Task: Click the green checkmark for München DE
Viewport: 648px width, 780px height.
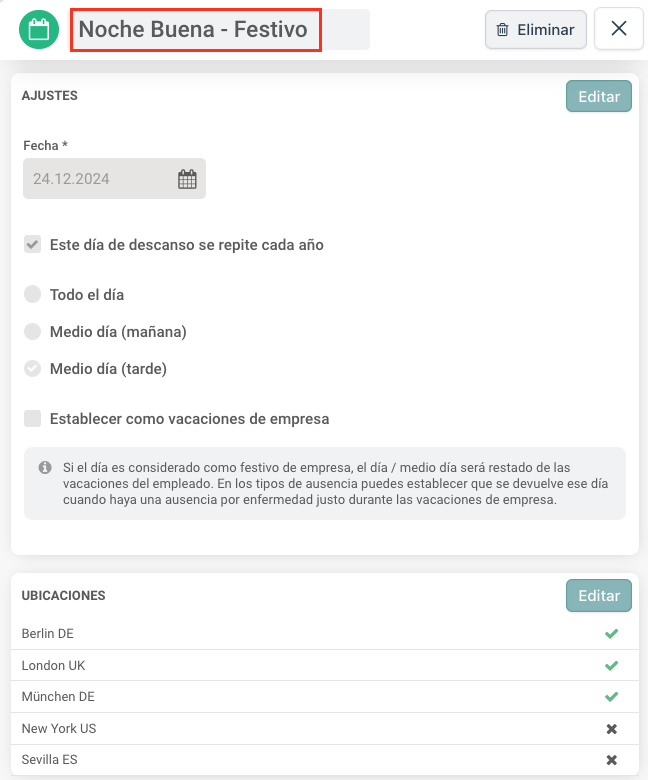Action: tap(611, 697)
